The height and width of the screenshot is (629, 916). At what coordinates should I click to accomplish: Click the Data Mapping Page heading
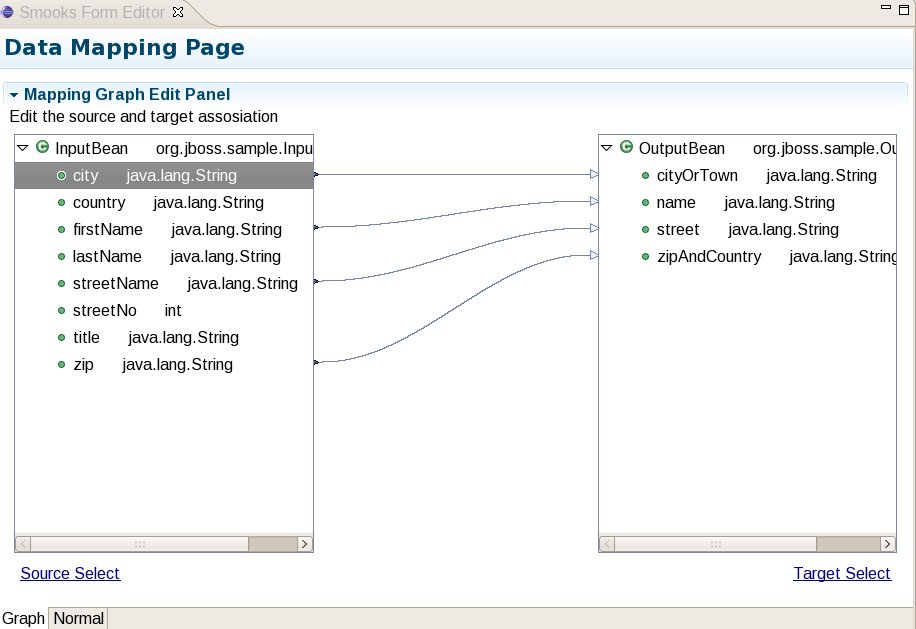[x=124, y=47]
